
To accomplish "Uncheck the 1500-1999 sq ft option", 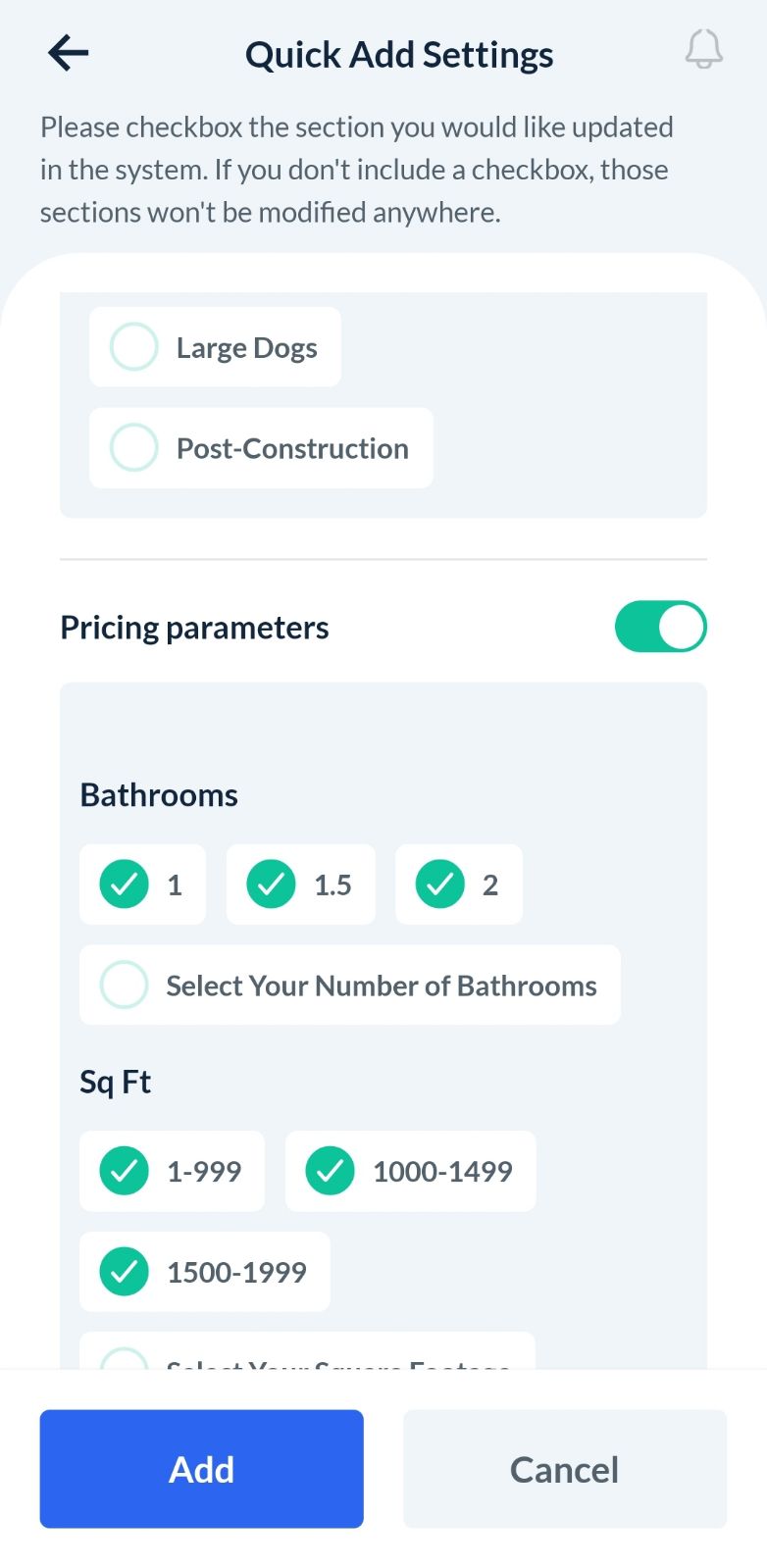I will pos(125,1272).
